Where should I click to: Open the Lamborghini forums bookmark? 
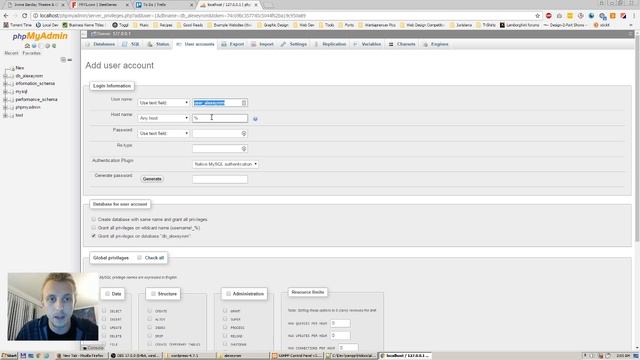520,25
